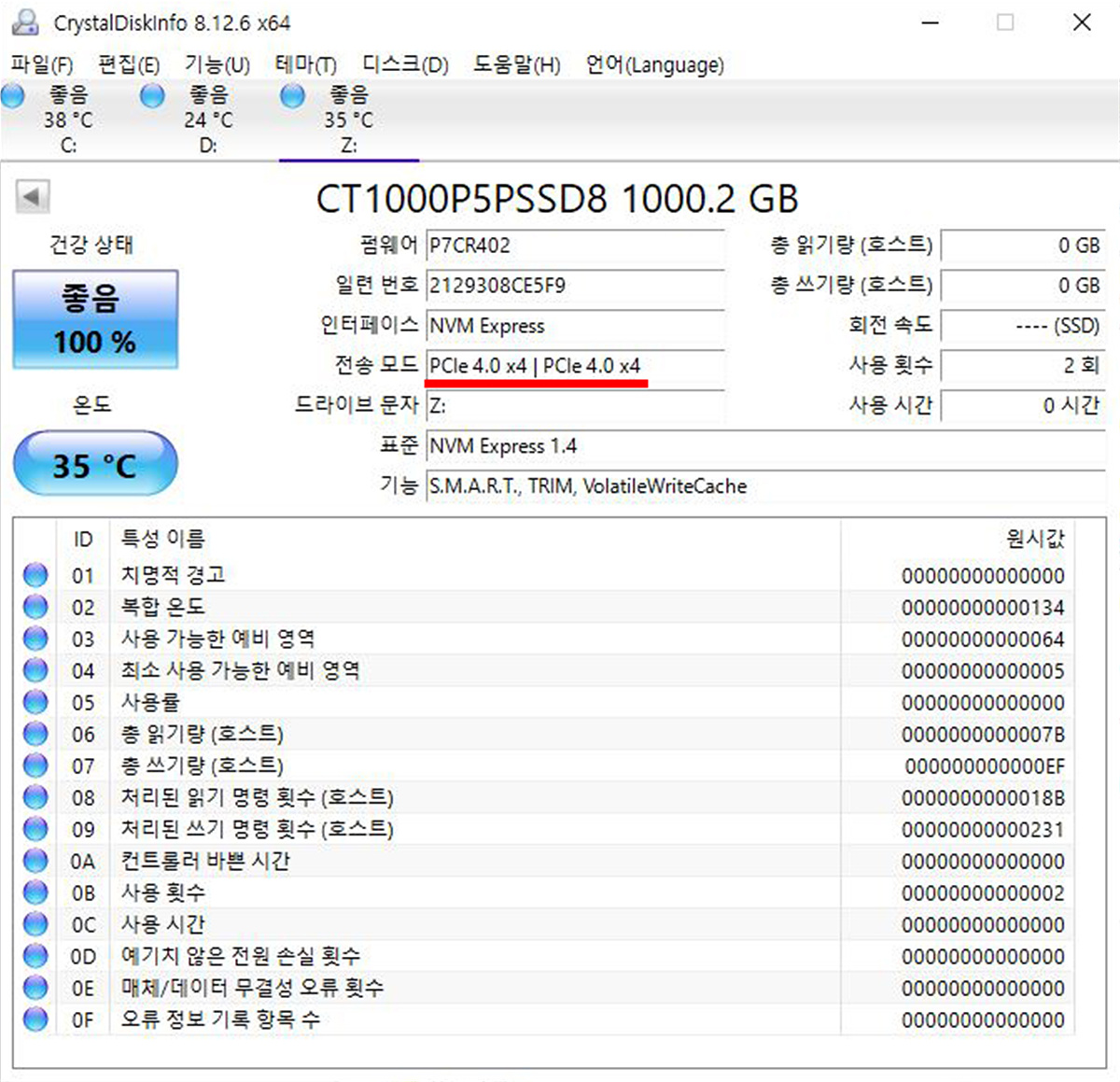Click the serial number field 2129308CE5F9
This screenshot has height=1082, width=1120.
click(575, 286)
